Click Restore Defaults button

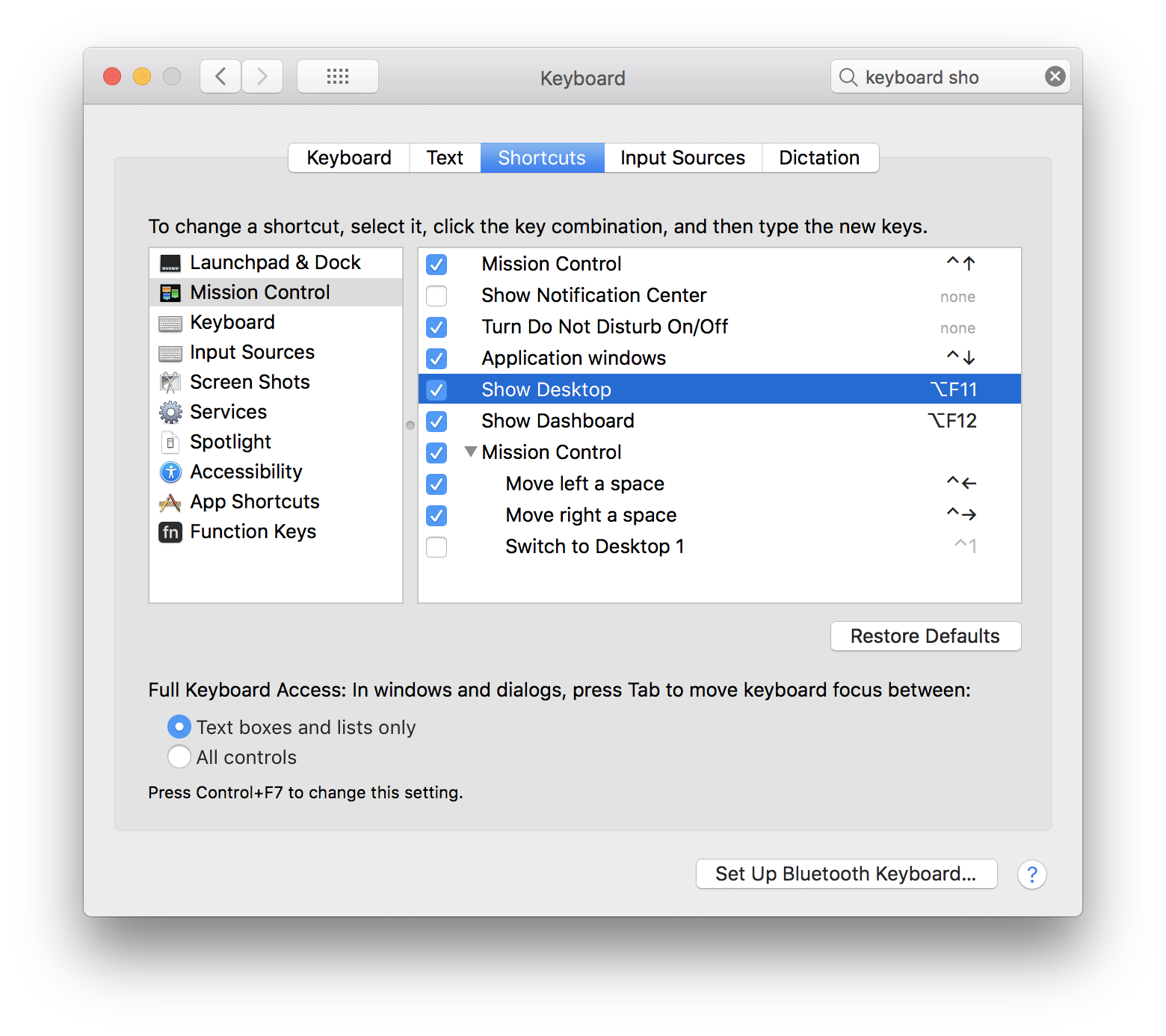925,636
